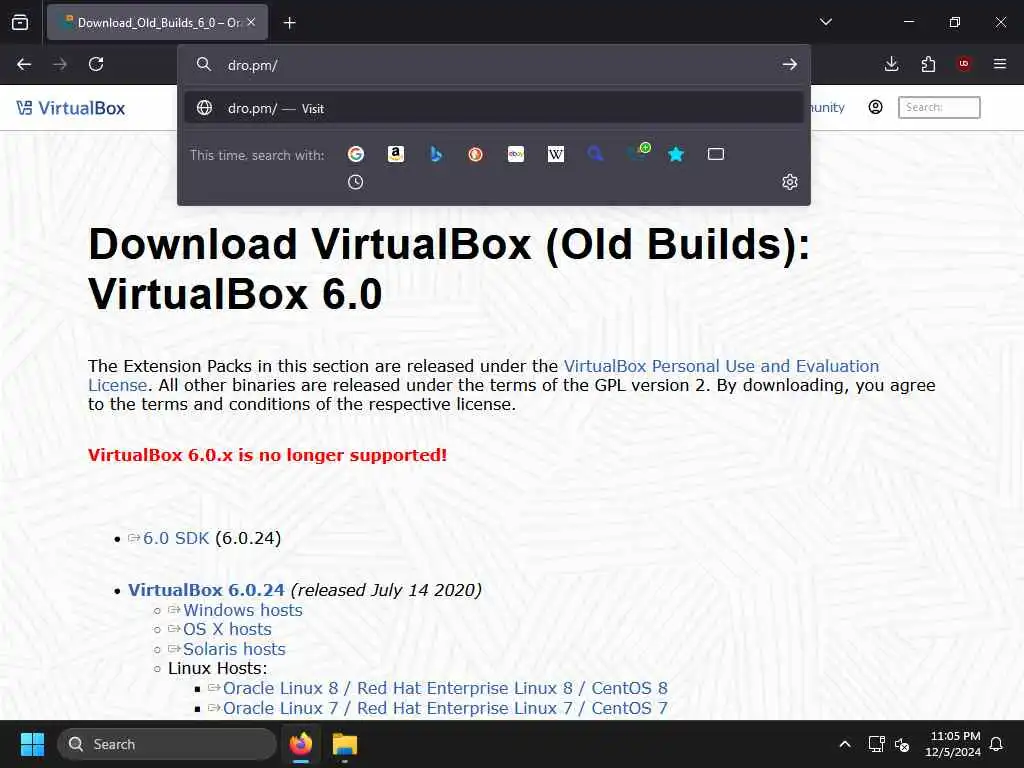This screenshot has width=1024, height=768.
Task: Reload the current page
Action: (96, 64)
